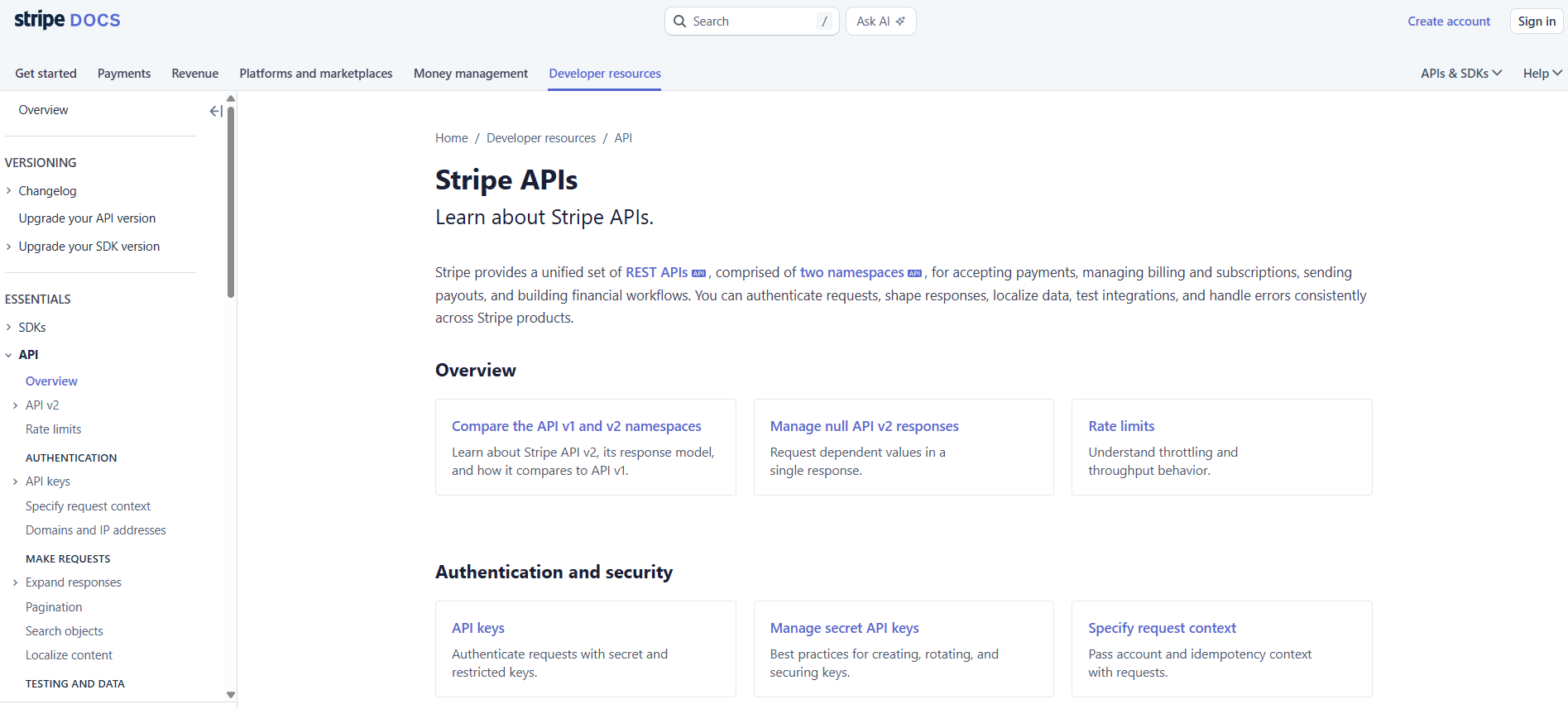Open the Help dropdown menu
The image size is (1568, 709).
pos(1542,74)
